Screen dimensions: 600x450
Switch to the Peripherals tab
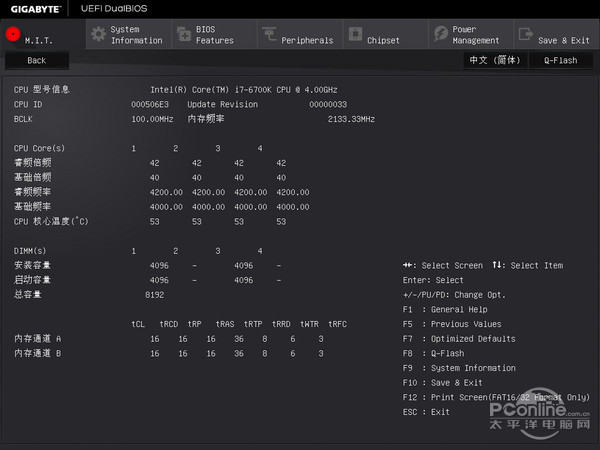[x=307, y=40]
